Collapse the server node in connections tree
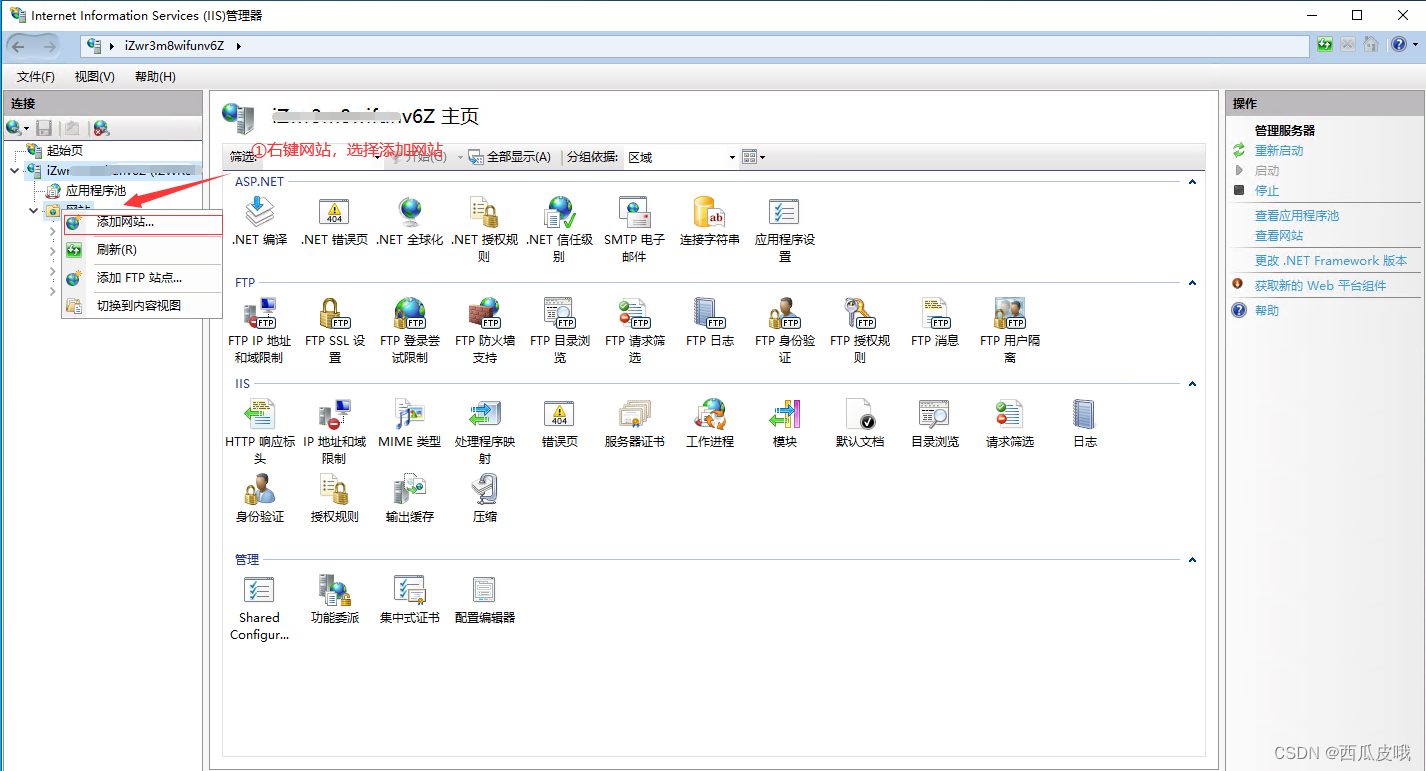Viewport: 1426px width, 771px height. pos(14,171)
